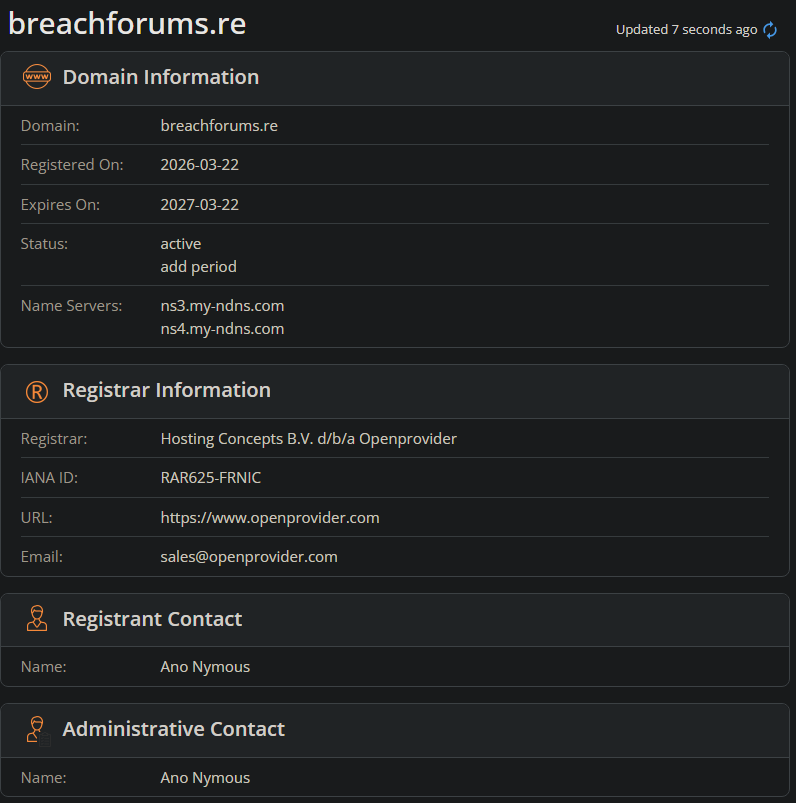Click the www globe icon for Domain Information
The image size is (796, 803).
pyautogui.click(x=37, y=77)
